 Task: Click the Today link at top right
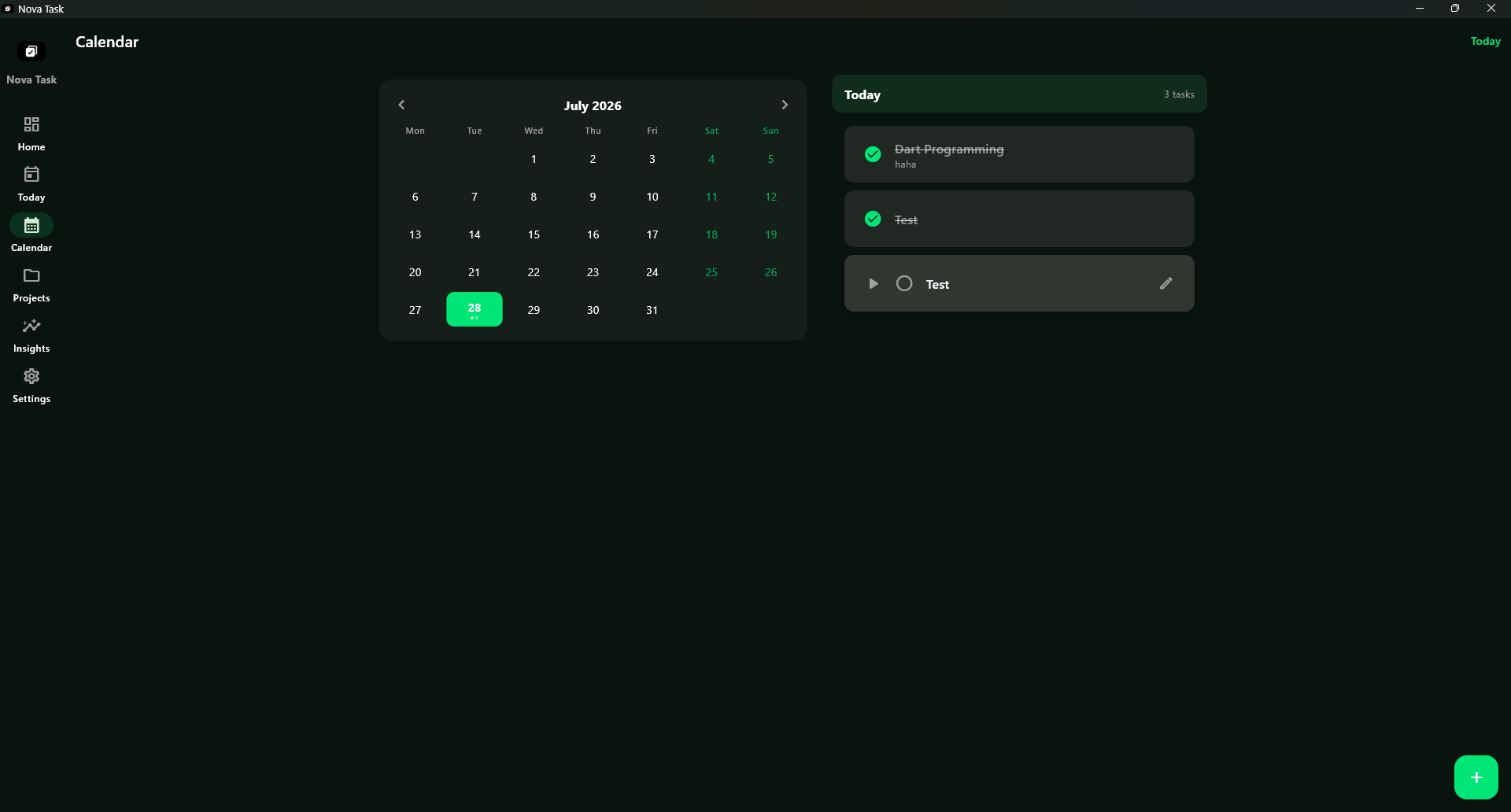[x=1485, y=41]
